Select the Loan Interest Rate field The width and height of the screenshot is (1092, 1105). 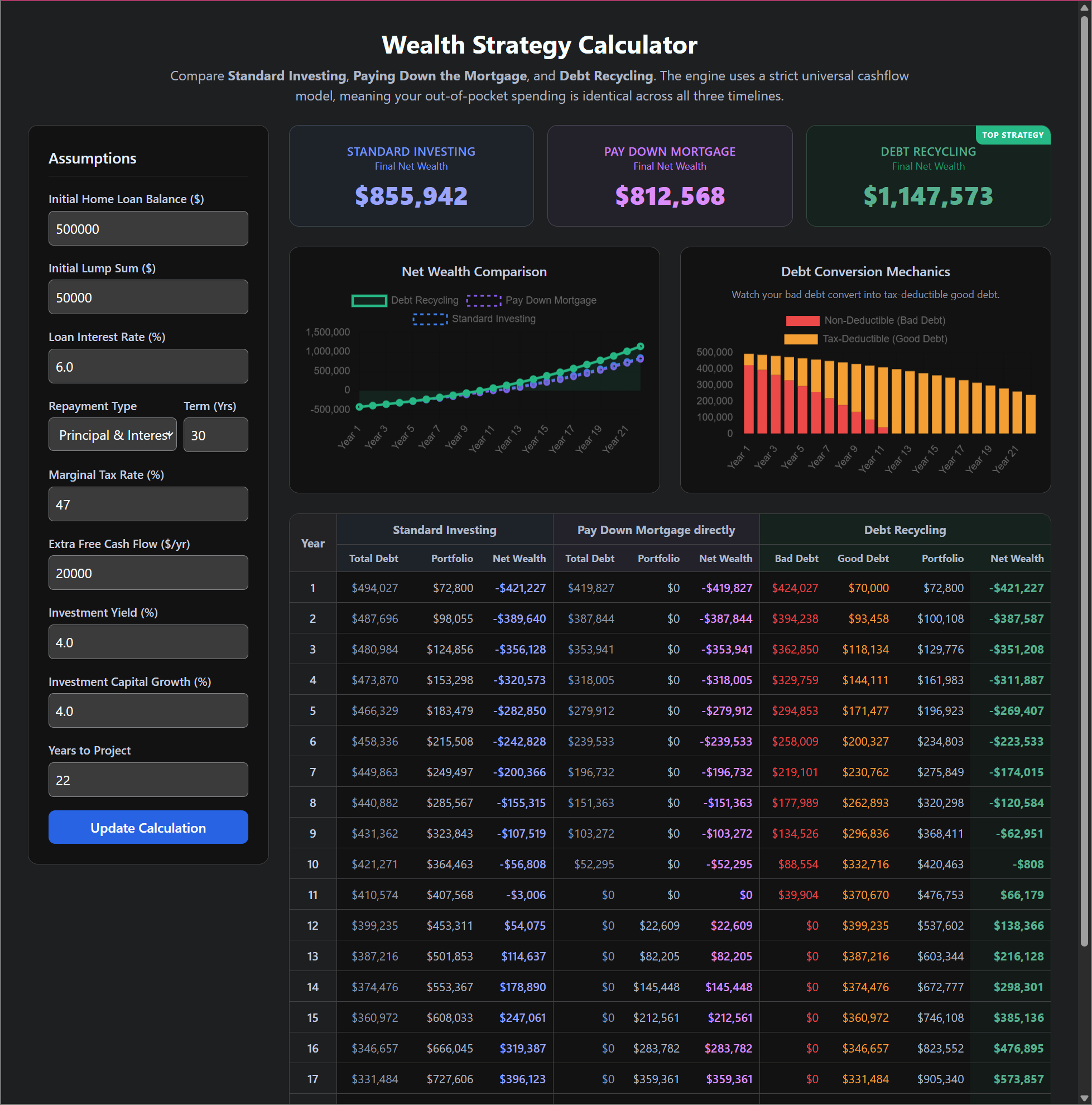pyautogui.click(x=148, y=367)
